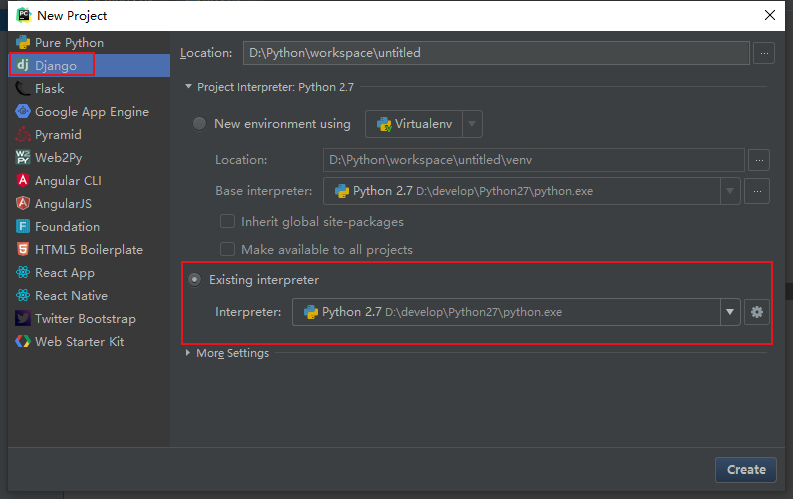Image resolution: width=793 pixels, height=499 pixels.
Task: Choose Twitter Bootstrap project type
Action: pos(89,319)
